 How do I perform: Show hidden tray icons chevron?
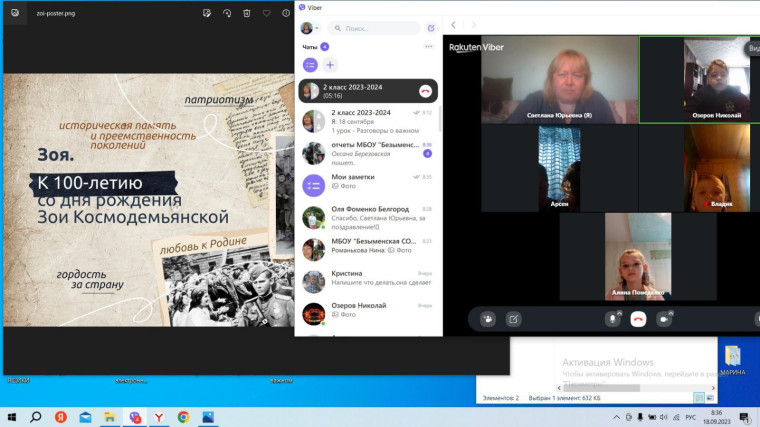click(x=616, y=417)
